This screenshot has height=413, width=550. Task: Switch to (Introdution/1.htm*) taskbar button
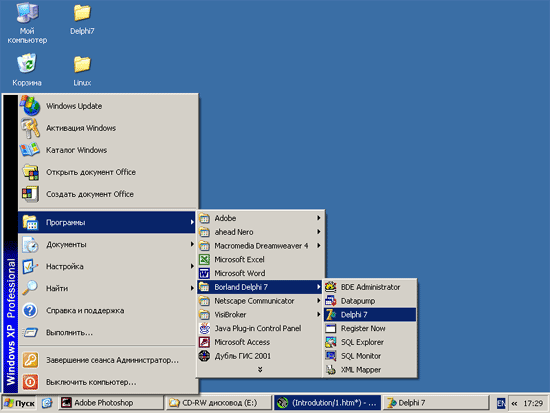(x=328, y=403)
